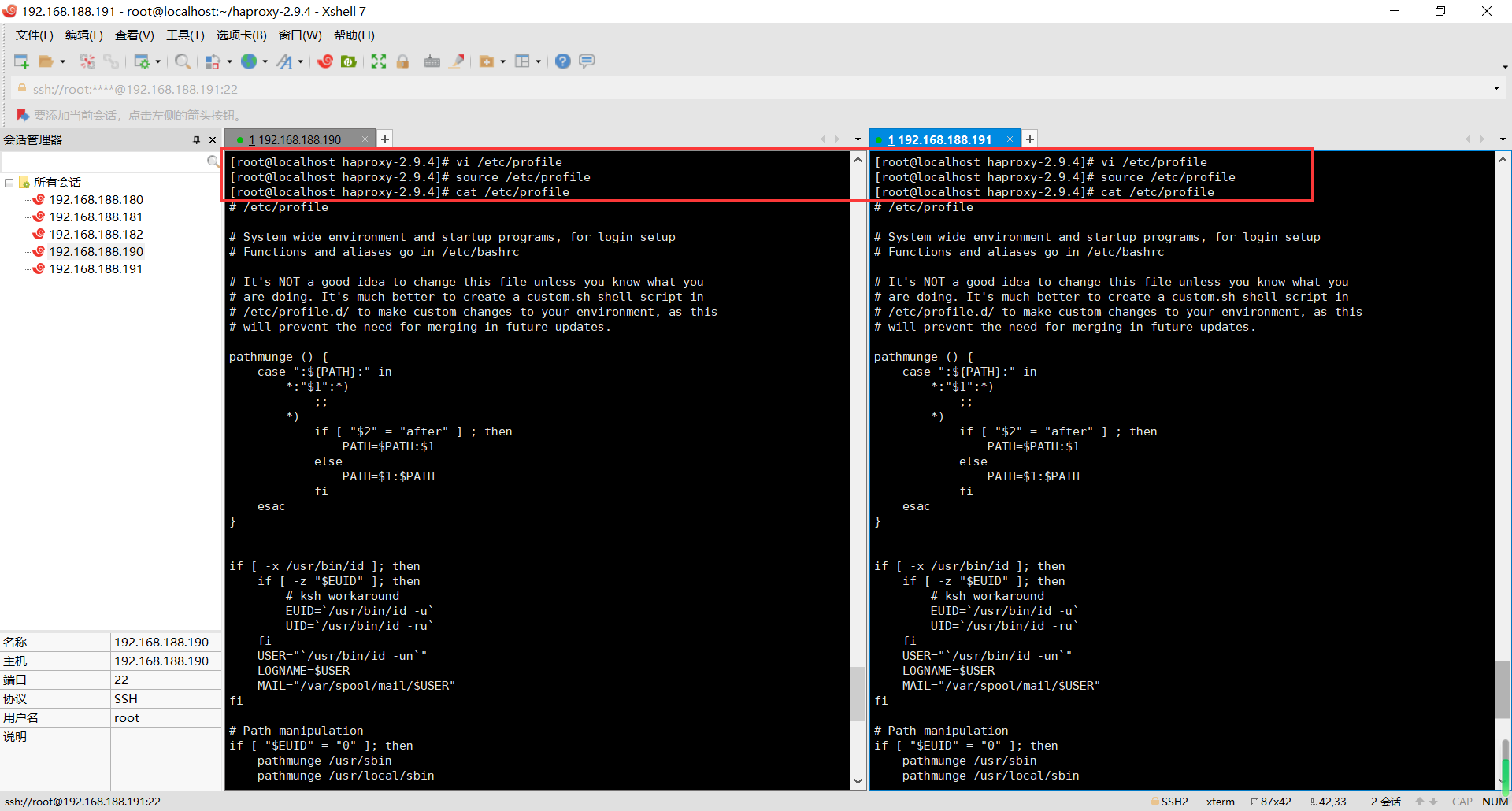This screenshot has height=811, width=1512.
Task: Open left pane tab list dropdown
Action: tap(858, 139)
